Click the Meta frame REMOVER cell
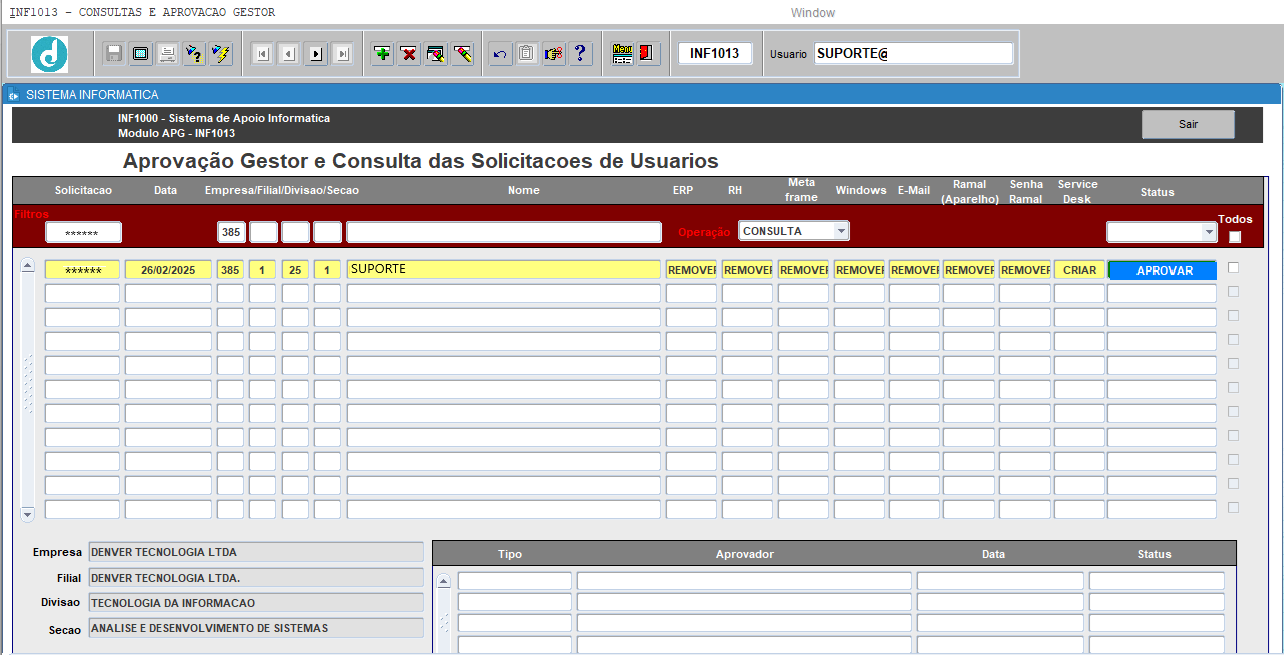The height and width of the screenshot is (655, 1284). tap(803, 270)
